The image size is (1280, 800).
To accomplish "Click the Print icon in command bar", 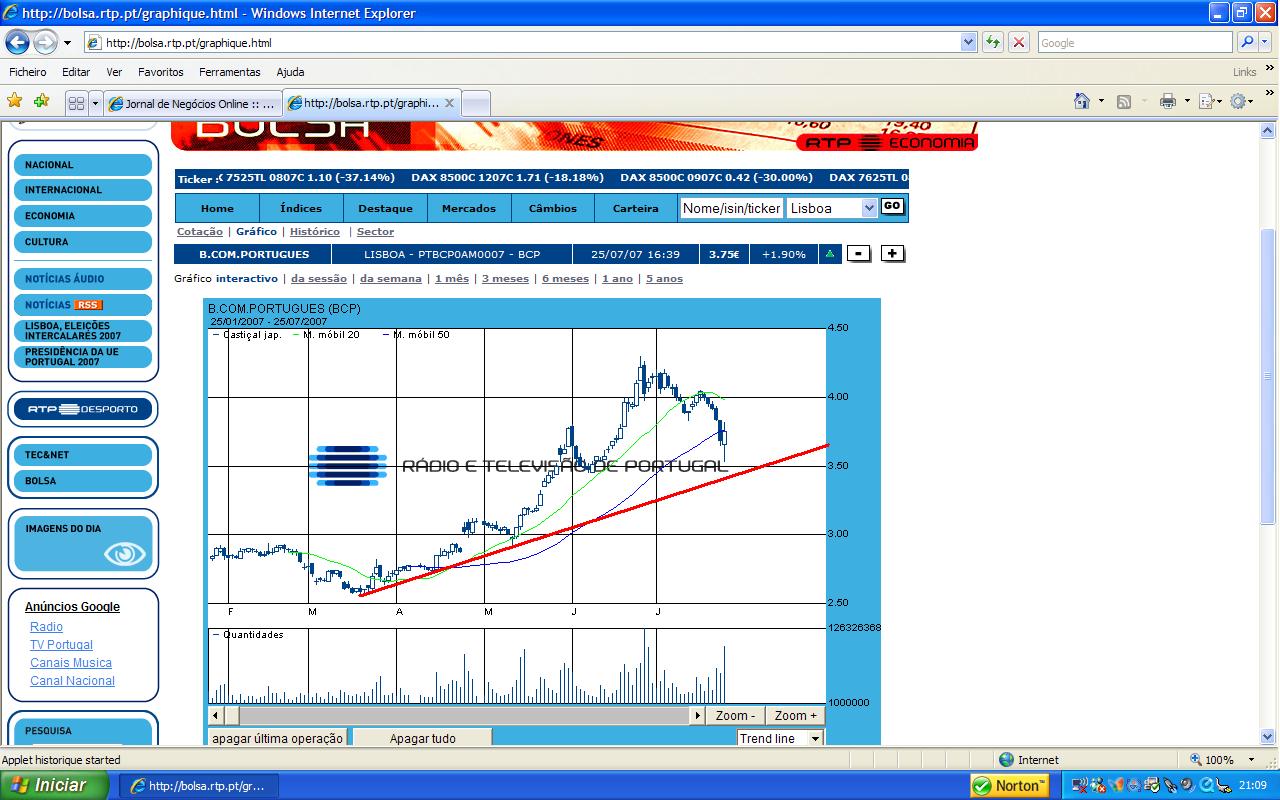I will 1167,101.
